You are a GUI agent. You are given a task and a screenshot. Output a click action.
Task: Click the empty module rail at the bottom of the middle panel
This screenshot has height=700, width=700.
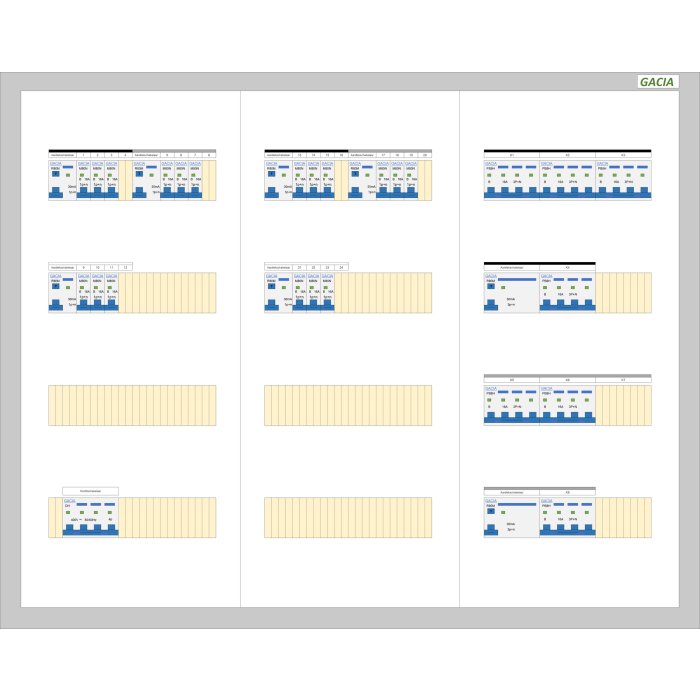[x=348, y=517]
